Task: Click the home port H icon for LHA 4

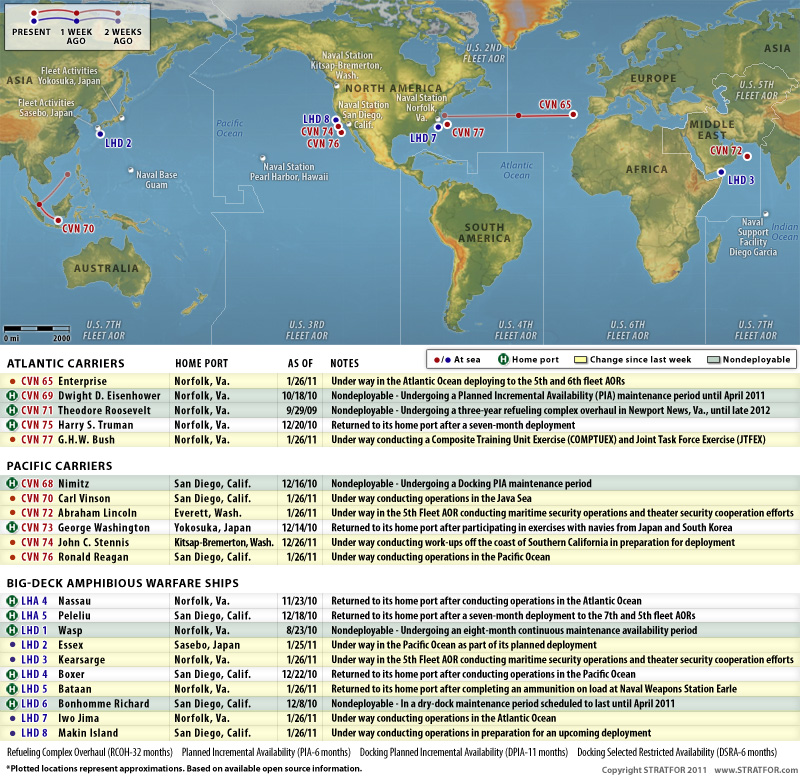Action: click(x=12, y=600)
